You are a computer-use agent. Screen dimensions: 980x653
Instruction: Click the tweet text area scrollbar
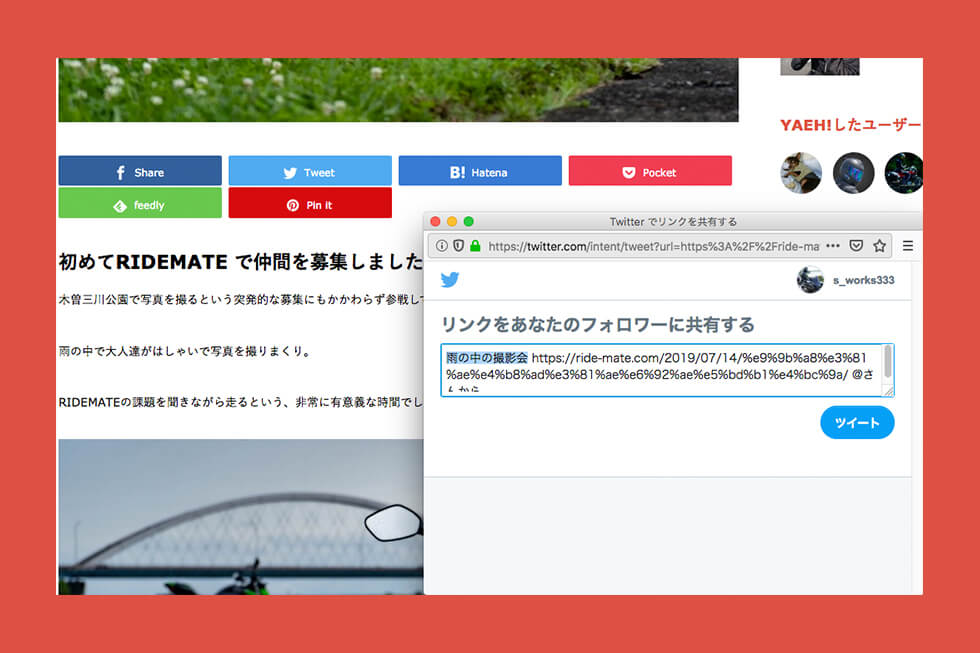888,362
